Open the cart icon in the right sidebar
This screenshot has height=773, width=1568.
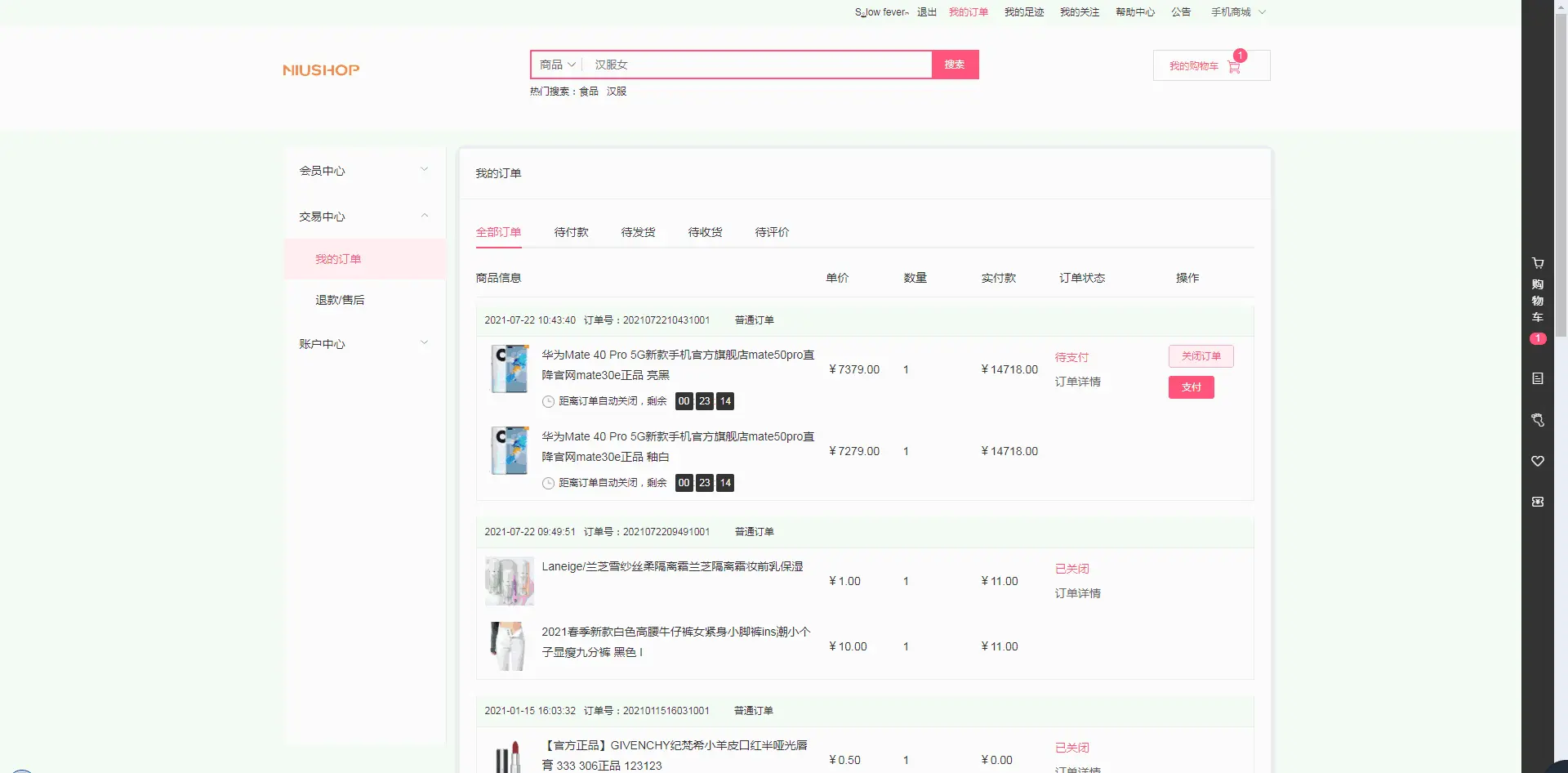click(1537, 263)
